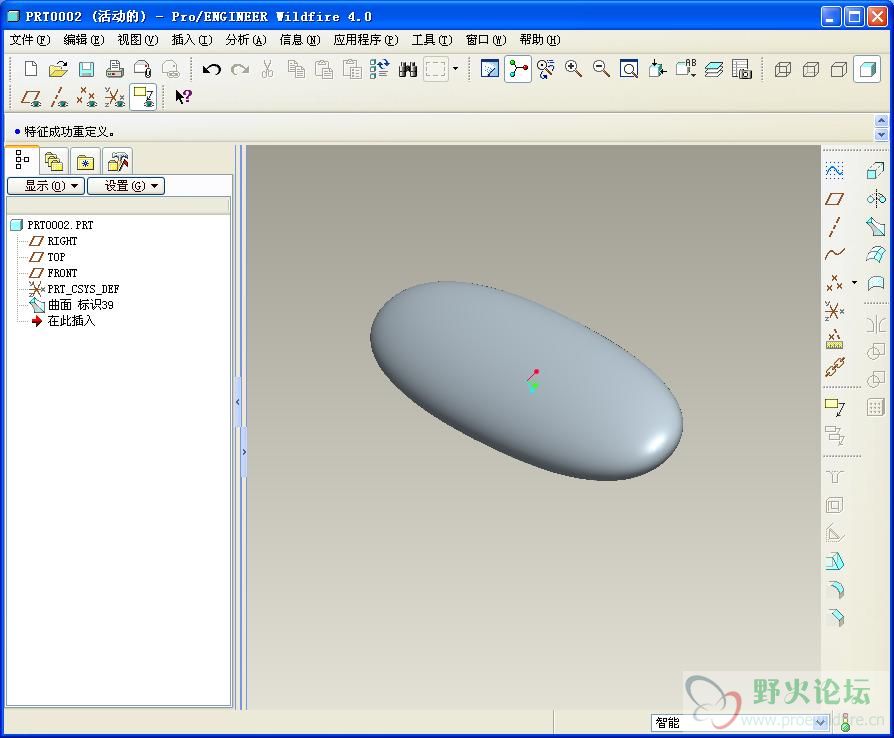This screenshot has height=738, width=894.
Task: Switch to the Favorites tab
Action: pyautogui.click(x=86, y=162)
